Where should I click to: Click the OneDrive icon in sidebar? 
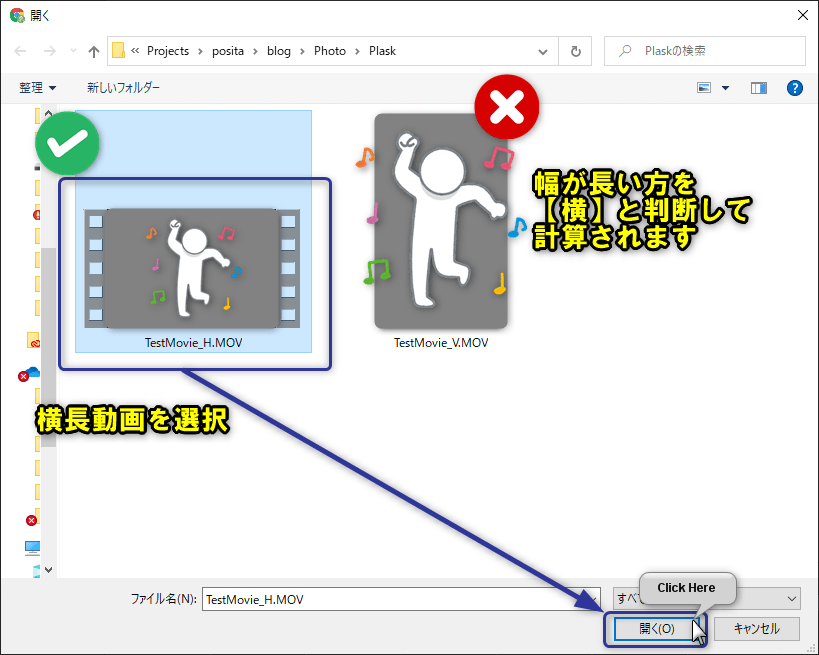tap(30, 373)
